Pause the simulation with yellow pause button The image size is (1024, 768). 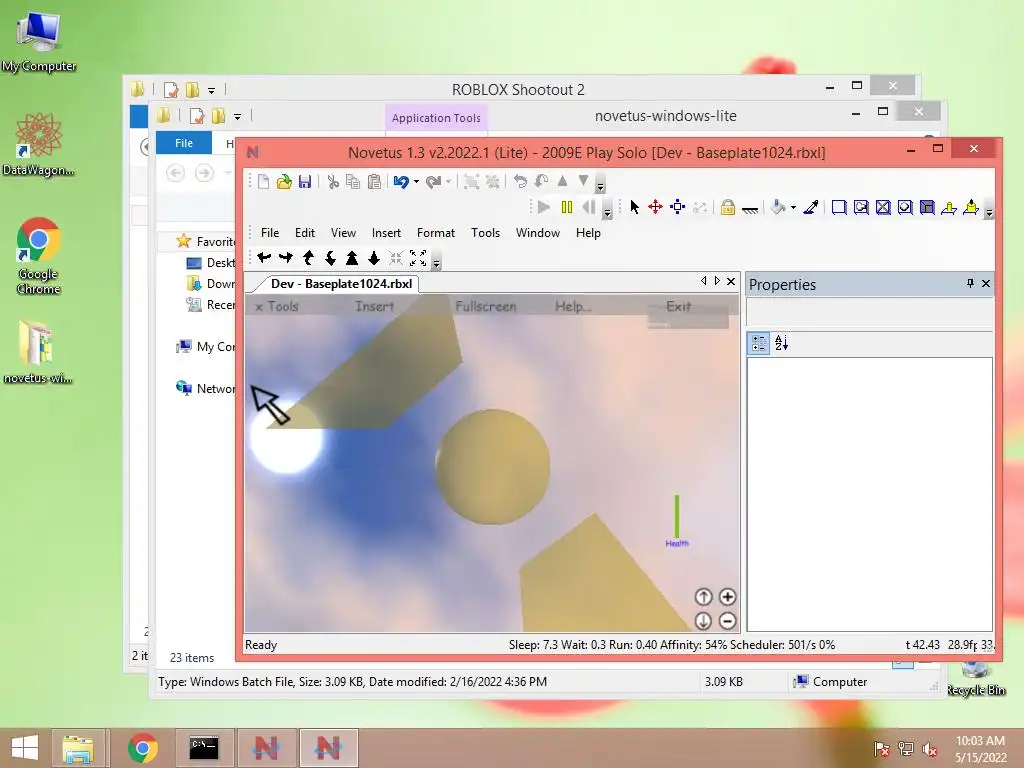pos(567,208)
